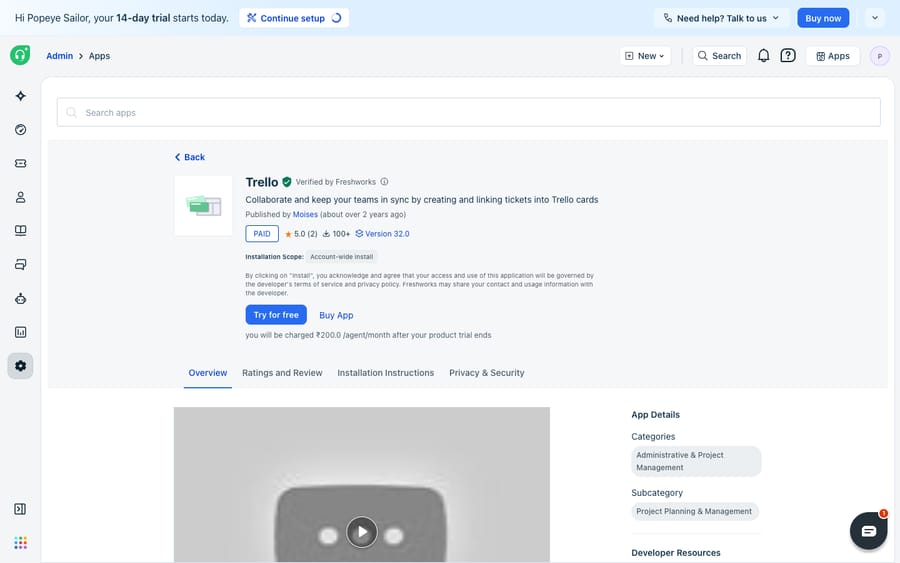Open the Freshworks app switcher grid
The width and height of the screenshot is (900, 563).
coord(21,543)
